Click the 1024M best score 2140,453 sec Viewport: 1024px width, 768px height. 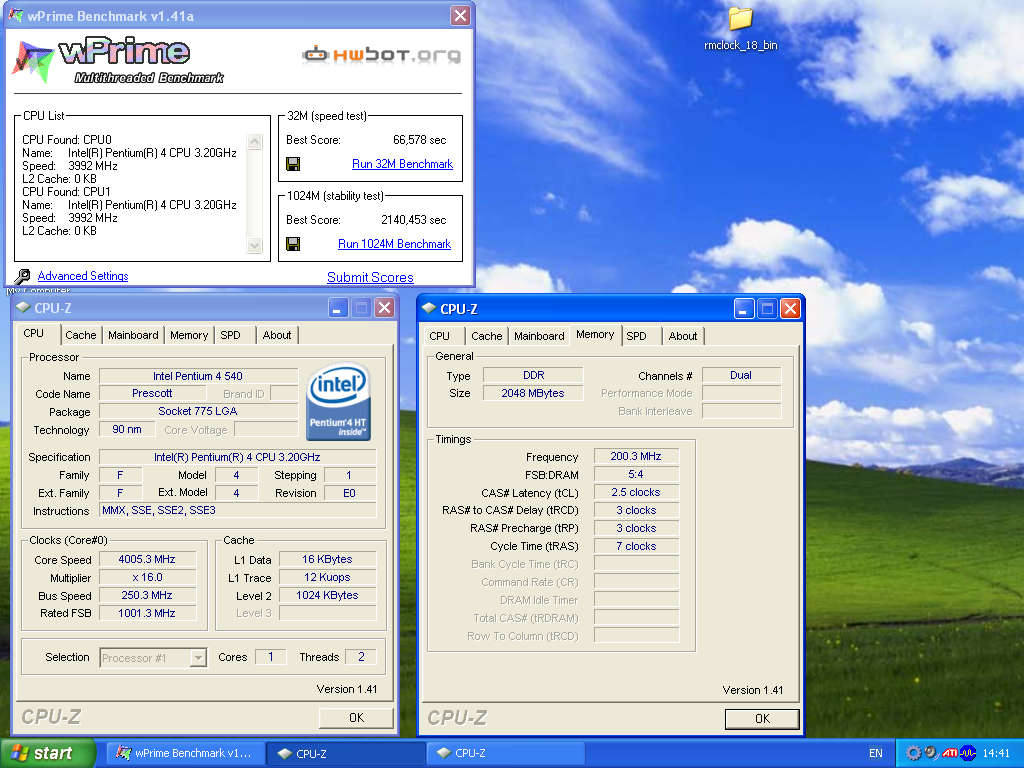click(x=413, y=219)
